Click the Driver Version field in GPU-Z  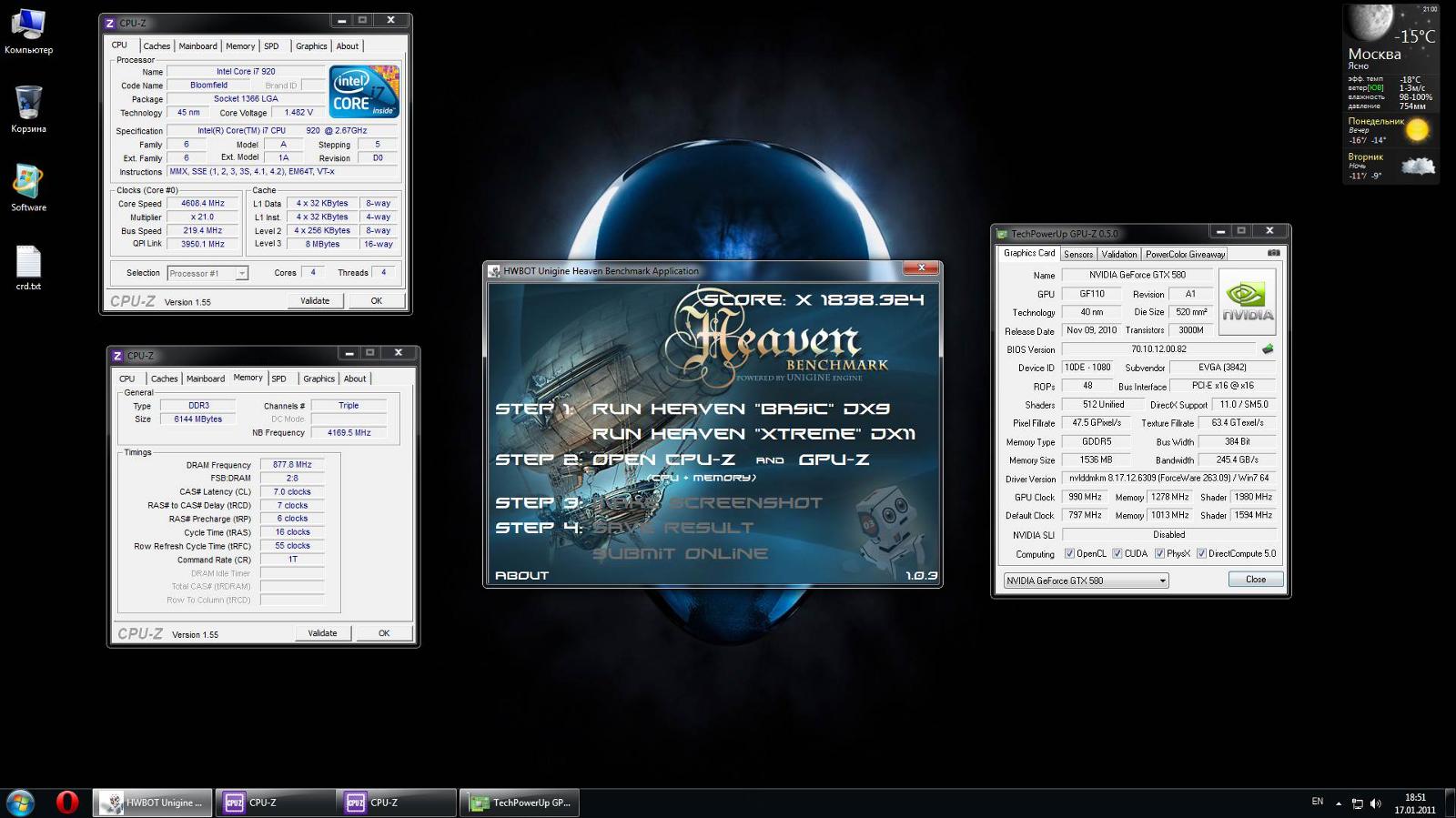(x=1168, y=479)
